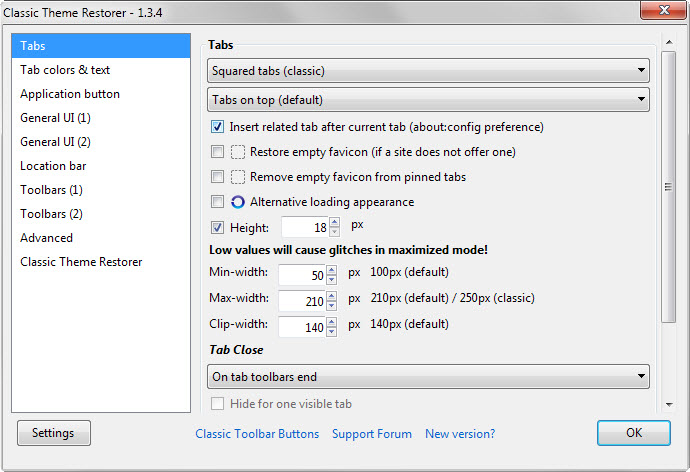The height and width of the screenshot is (472, 690).
Task: Increase Height value with up arrow
Action: 334,223
